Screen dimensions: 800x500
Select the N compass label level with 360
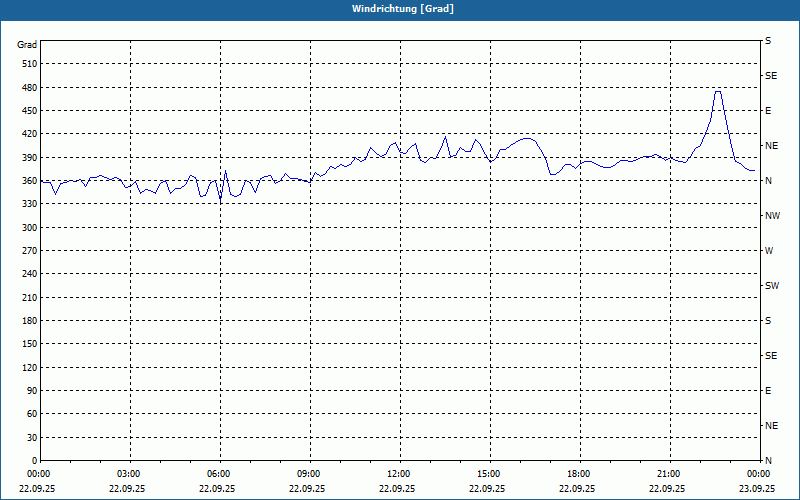[768, 181]
